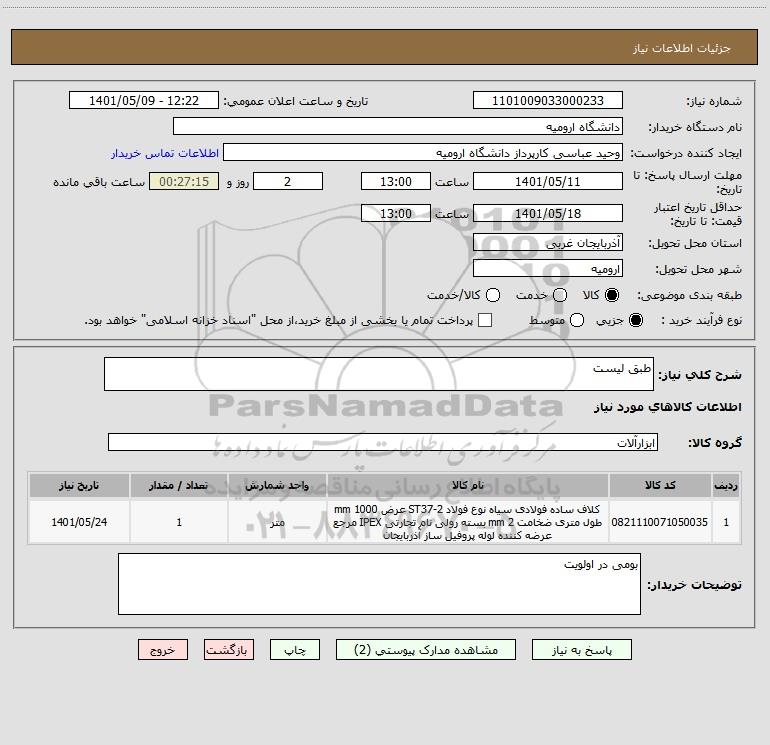Click the تاریخ نیاز column header
Screen dimensions: 770x745
coord(79,485)
